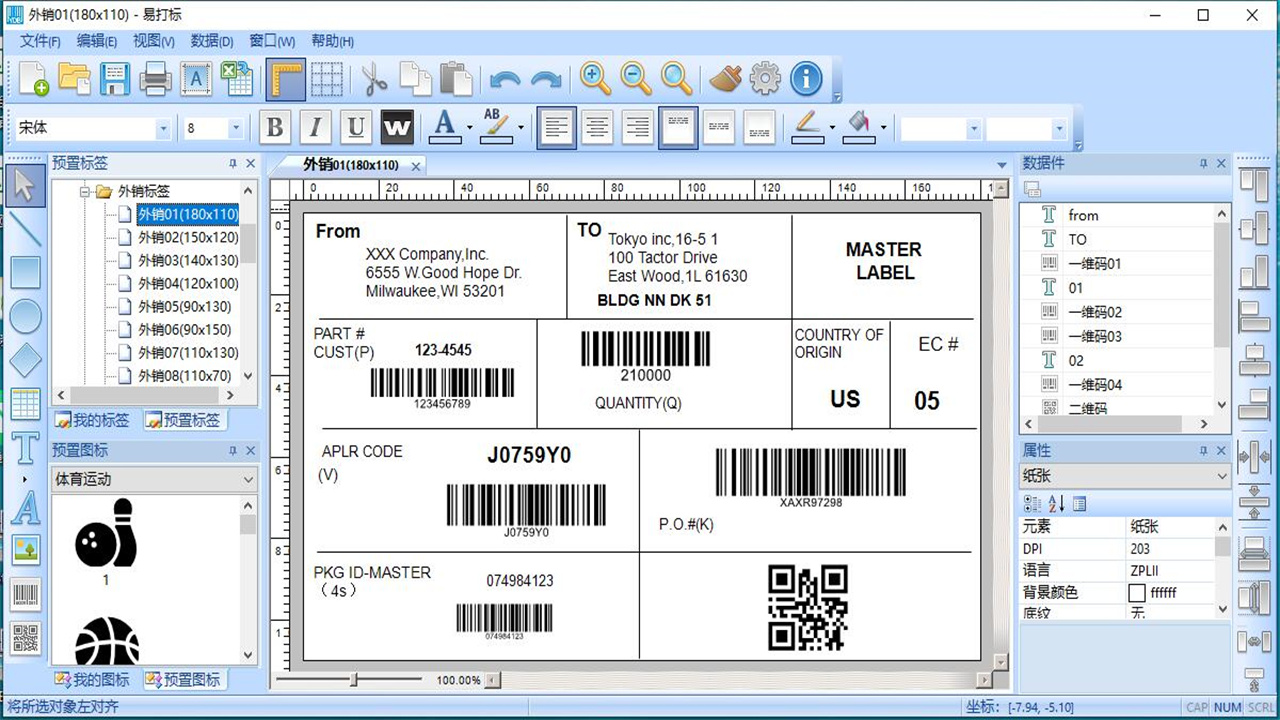Expand the 体育运动 icon category dropdown
Viewport: 1280px width, 720px height.
pos(248,480)
